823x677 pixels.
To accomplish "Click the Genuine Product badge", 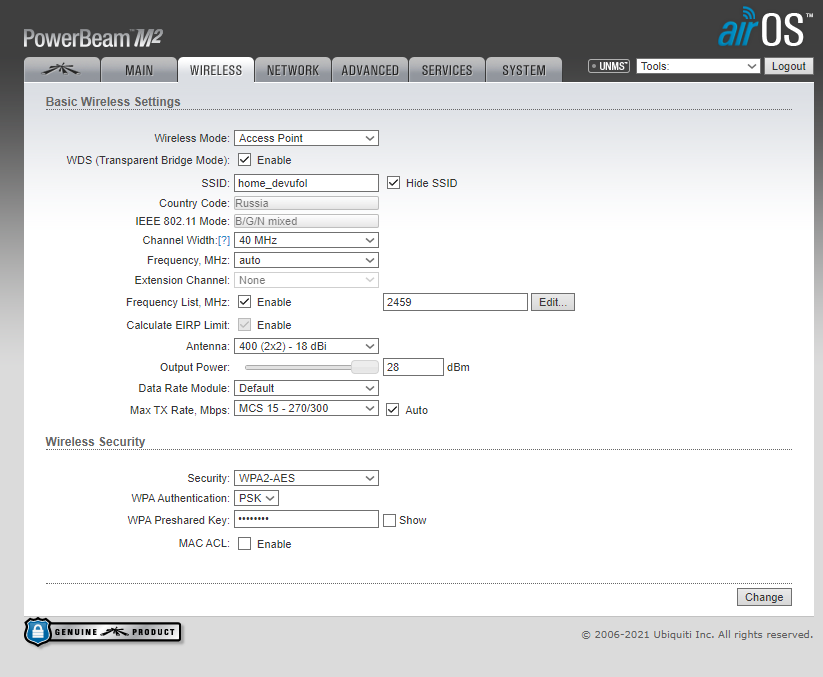I will [103, 631].
